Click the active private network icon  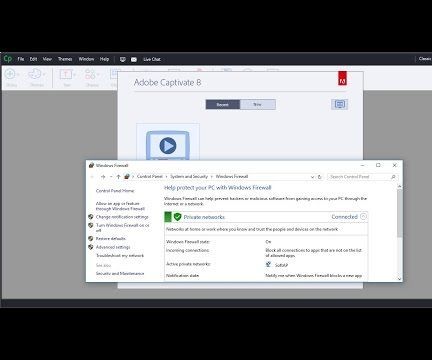[269, 265]
